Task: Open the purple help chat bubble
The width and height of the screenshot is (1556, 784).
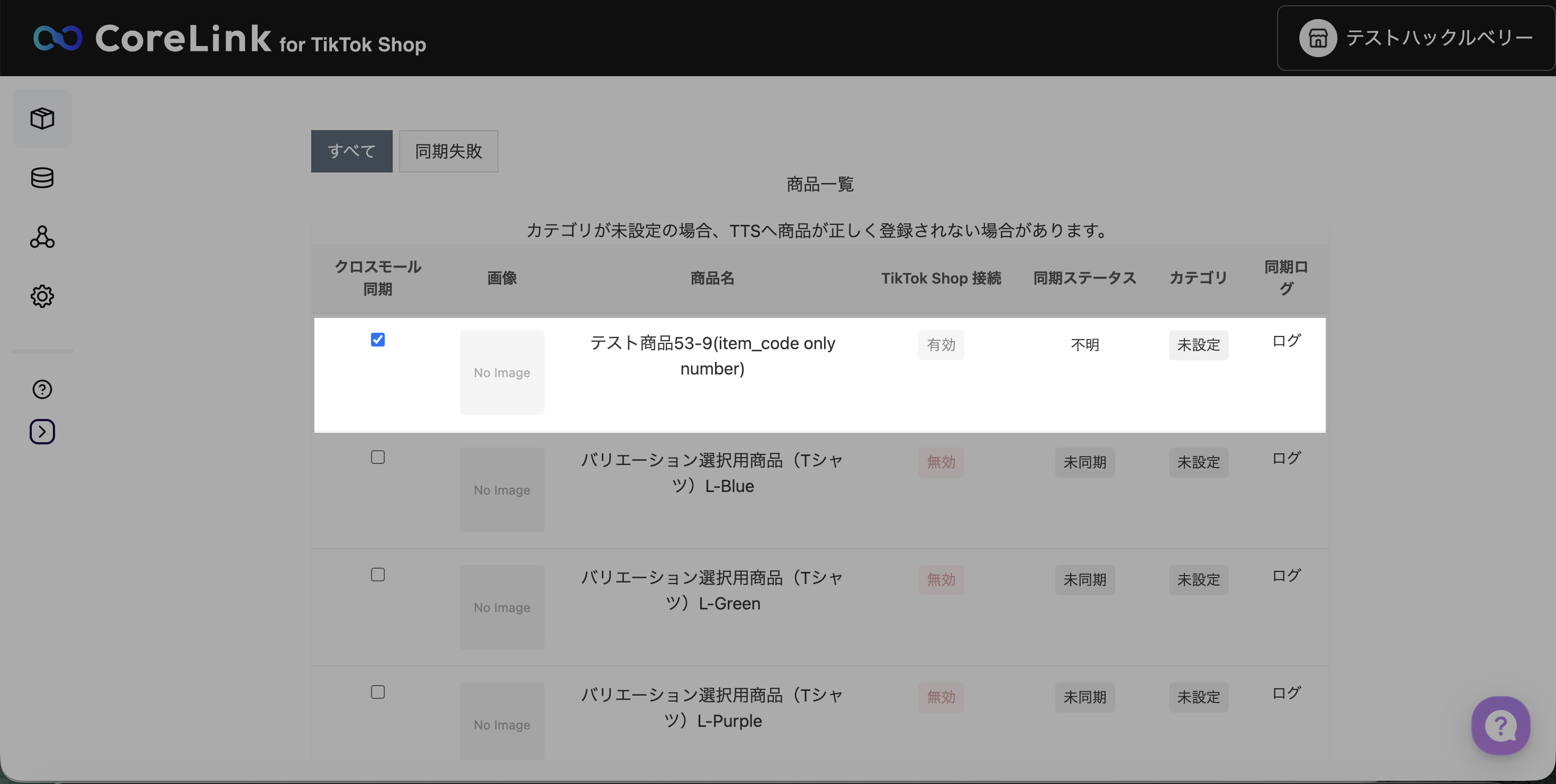Action: coord(1500,725)
